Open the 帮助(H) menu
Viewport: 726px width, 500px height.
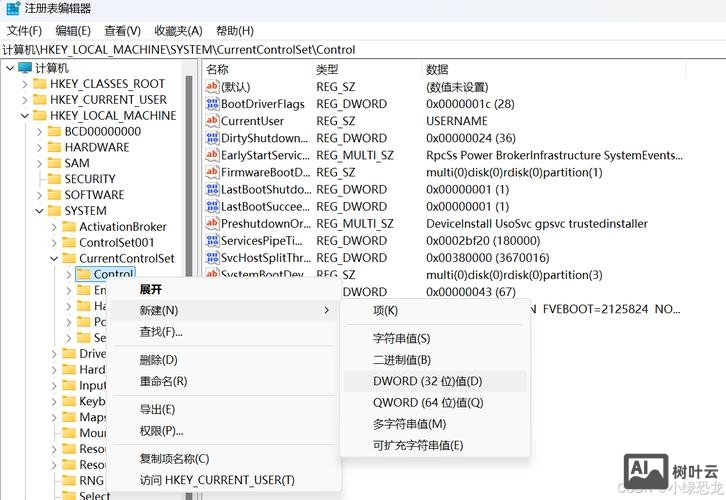[235, 31]
